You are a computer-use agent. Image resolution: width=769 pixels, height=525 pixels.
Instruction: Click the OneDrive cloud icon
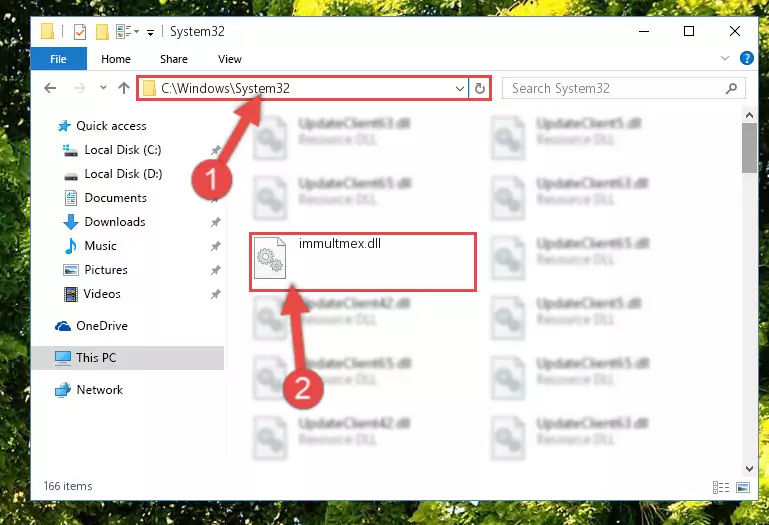[63, 326]
